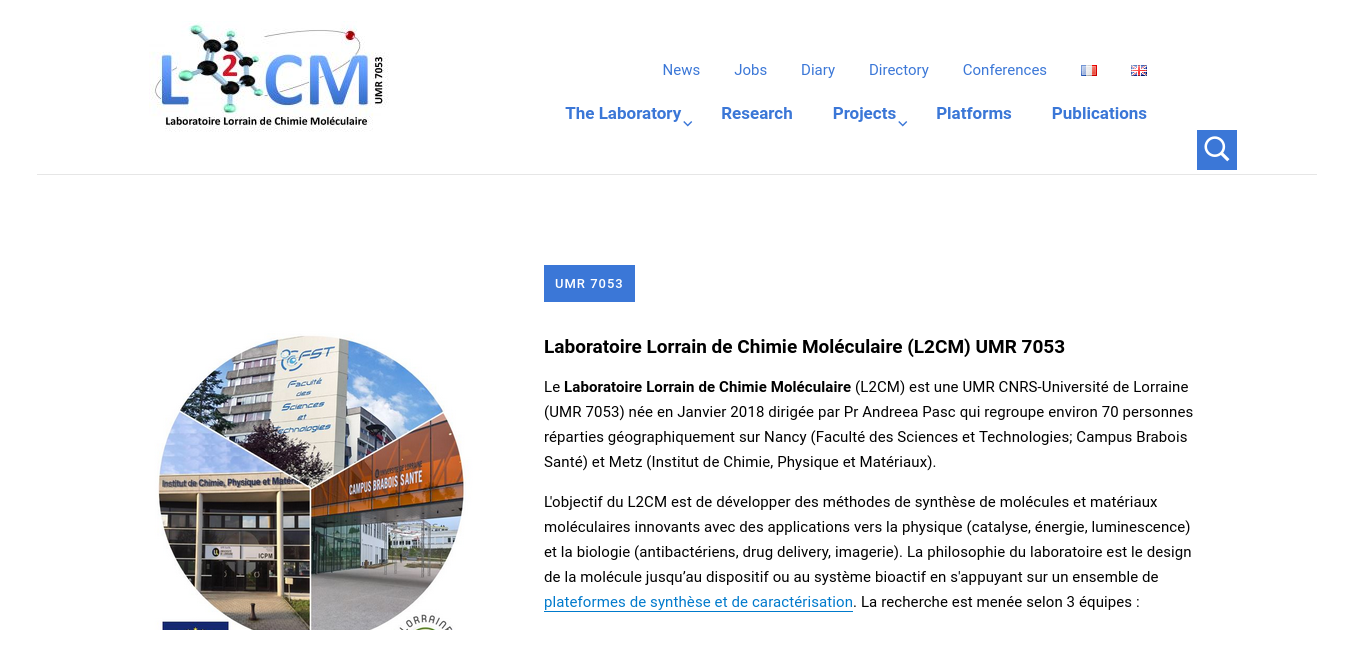Click the paragraph starting L'objectif du L2CM
Viewport: 1366px width, 651px height.
tap(867, 552)
